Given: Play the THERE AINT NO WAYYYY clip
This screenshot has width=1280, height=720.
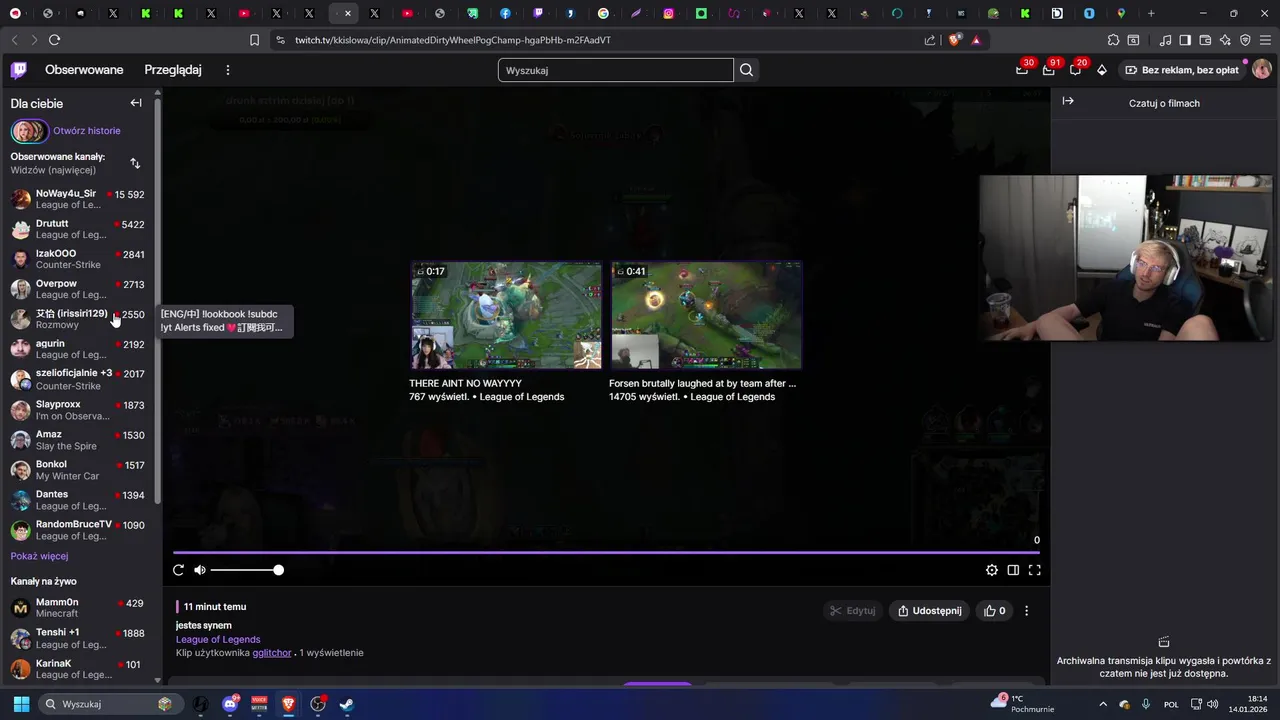Looking at the screenshot, I should pos(506,315).
